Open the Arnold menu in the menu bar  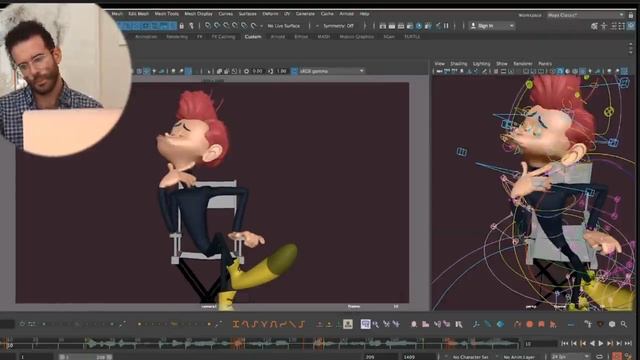[x=347, y=14]
